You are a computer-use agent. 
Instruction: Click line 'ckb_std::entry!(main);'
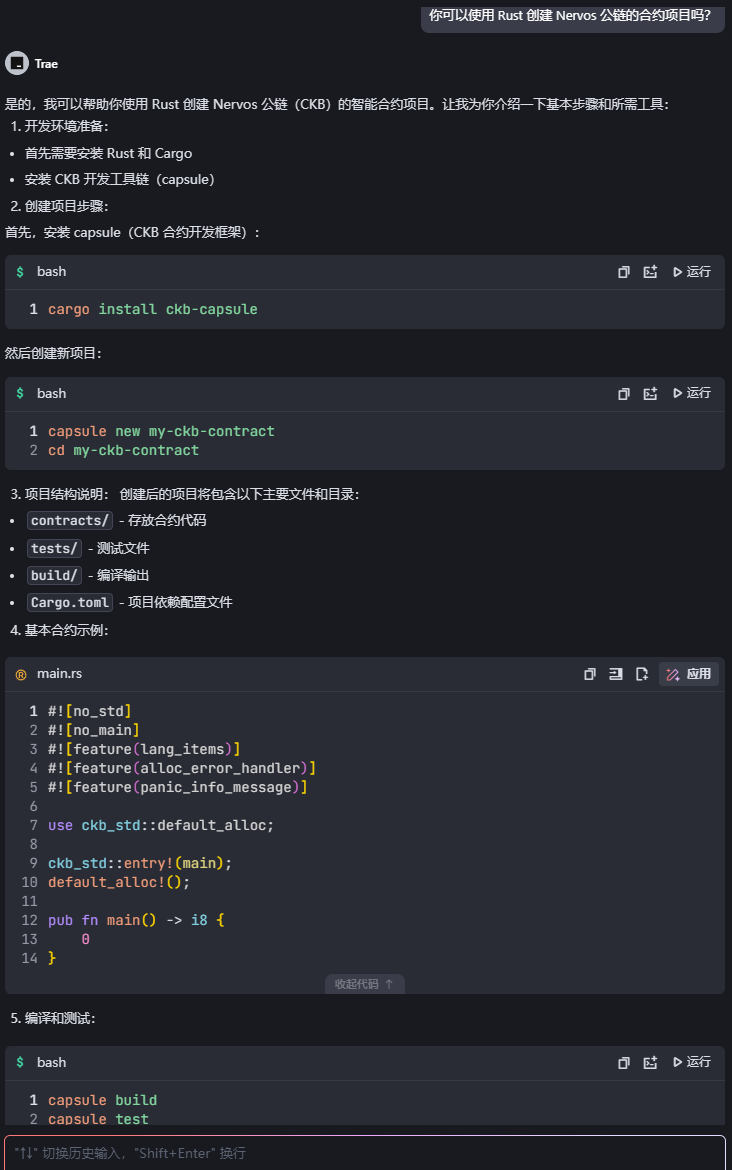[140, 863]
